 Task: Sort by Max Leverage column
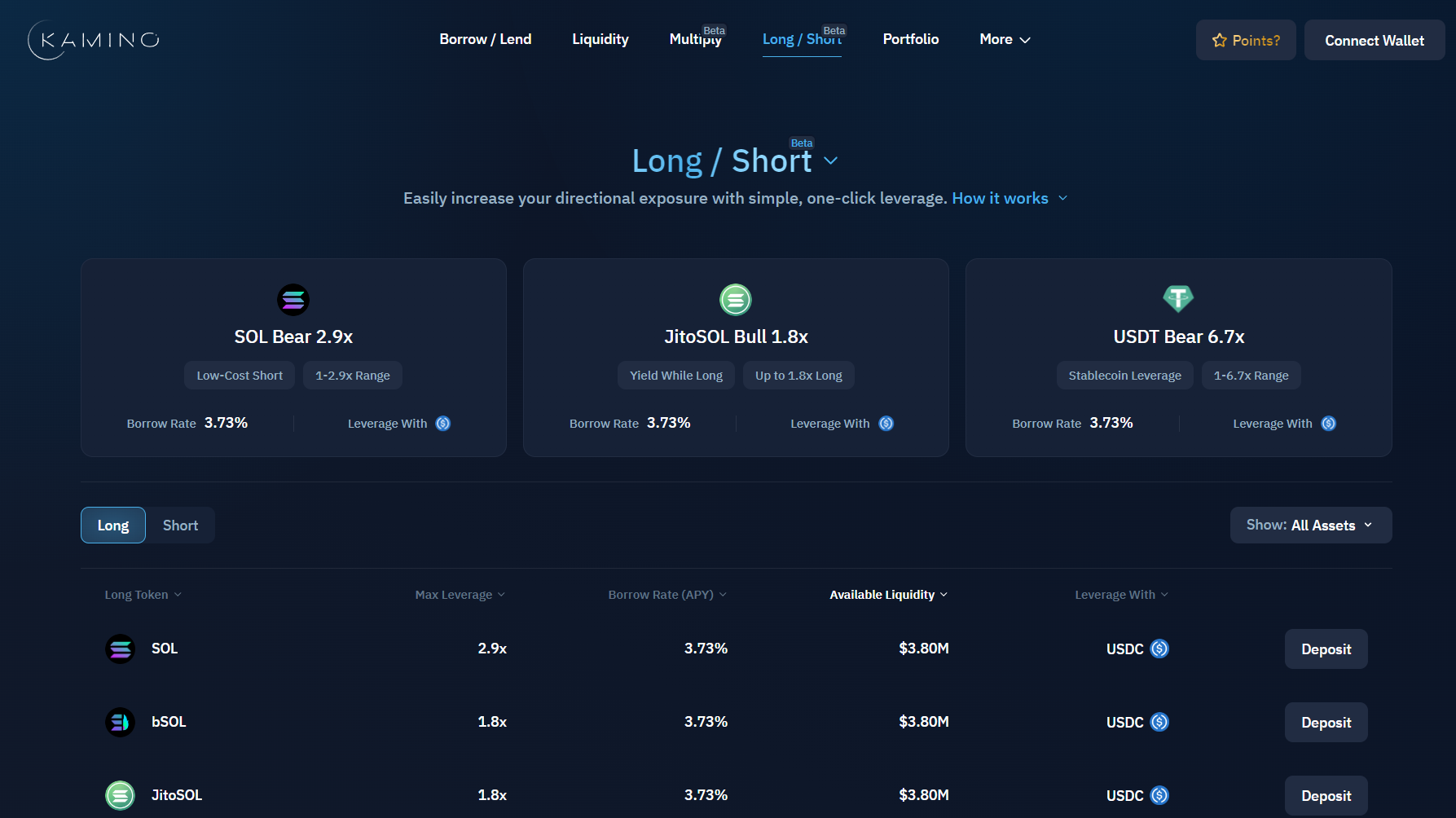460,595
